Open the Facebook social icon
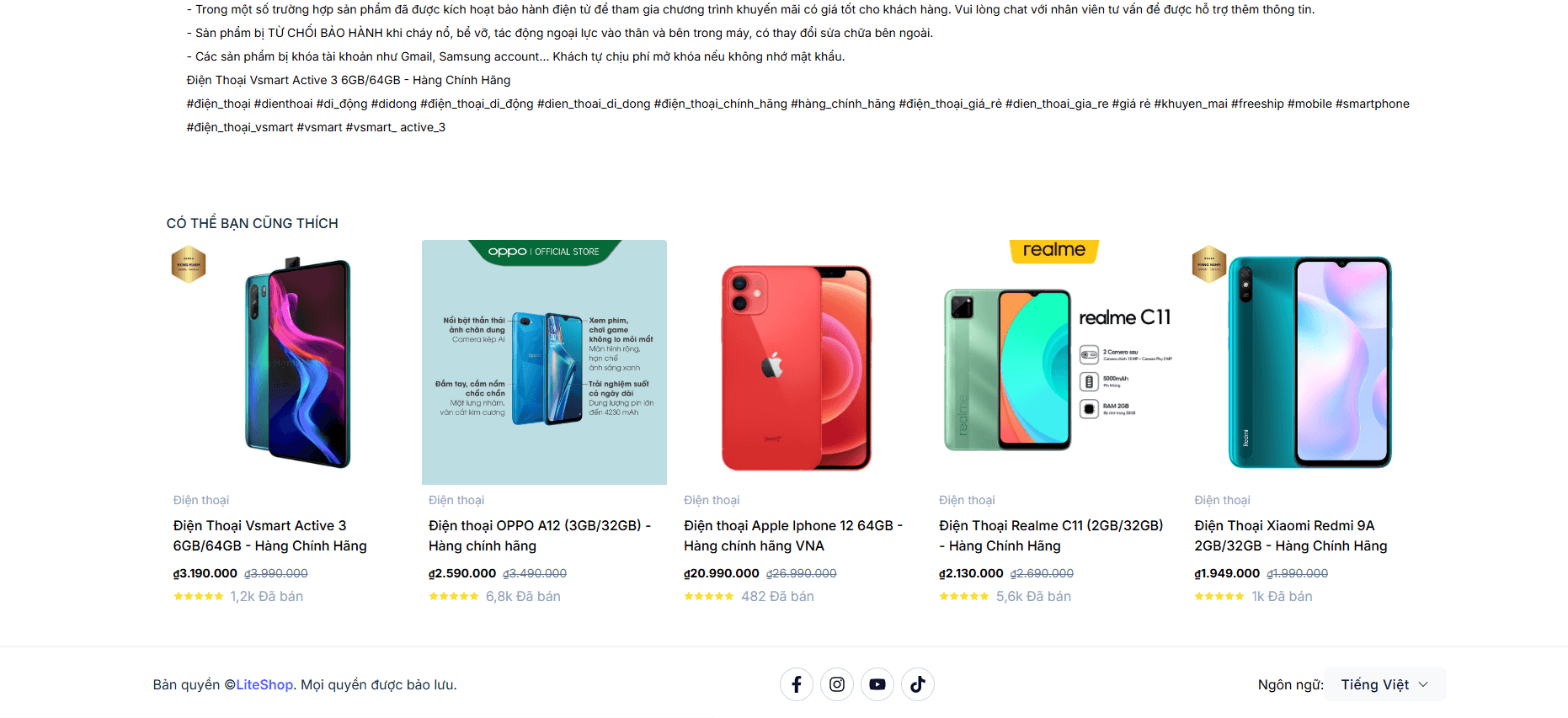The height and width of the screenshot is (718, 1568). pyautogui.click(x=796, y=684)
